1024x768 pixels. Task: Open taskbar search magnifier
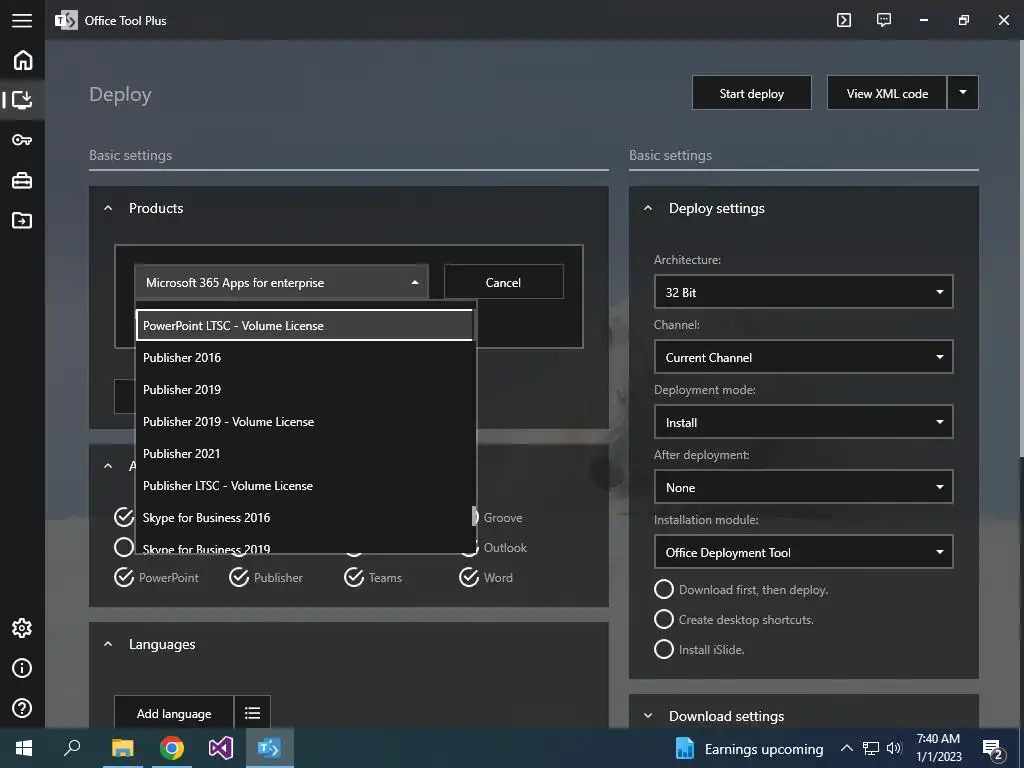click(72, 748)
